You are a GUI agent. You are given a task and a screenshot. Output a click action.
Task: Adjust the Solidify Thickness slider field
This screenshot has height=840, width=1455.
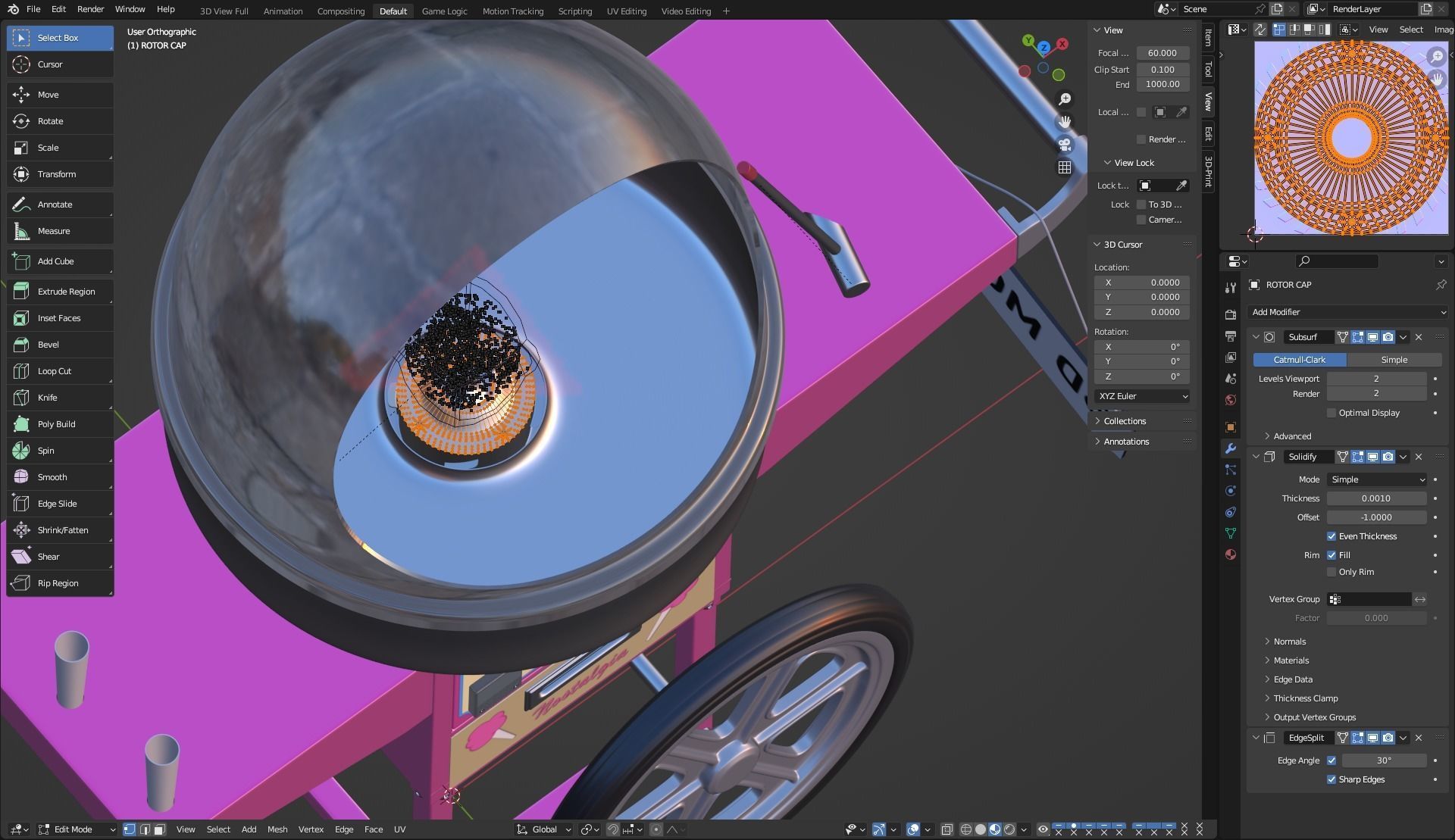tap(1377, 498)
